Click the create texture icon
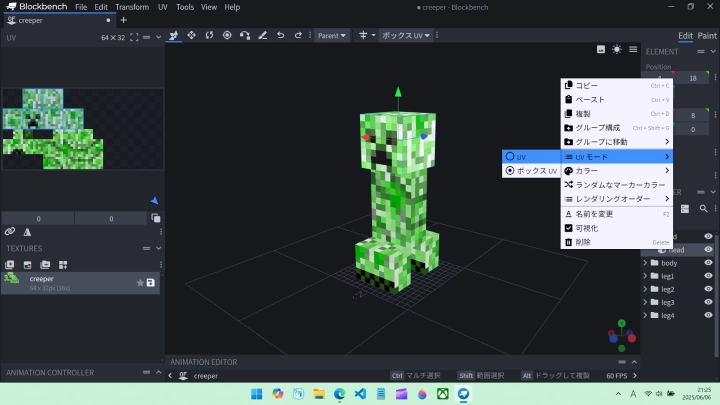The image size is (720, 405). click(x=27, y=264)
